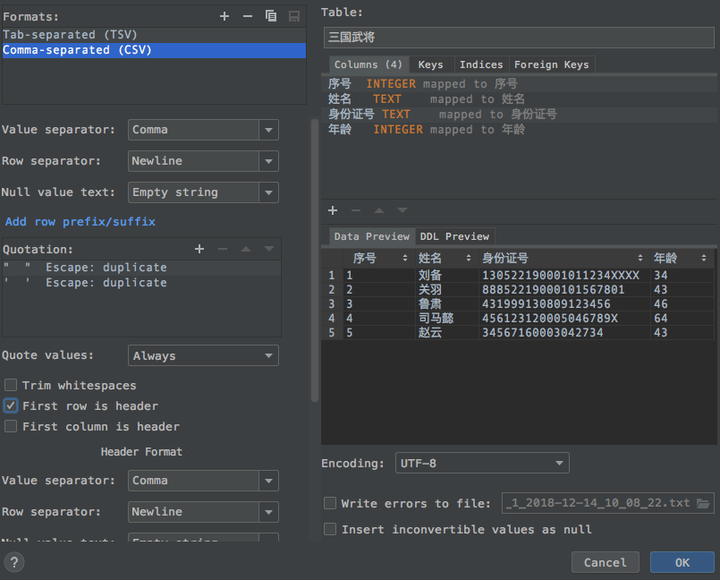720x580 pixels.
Task: Add a new format with plus icon
Action: [x=224, y=16]
